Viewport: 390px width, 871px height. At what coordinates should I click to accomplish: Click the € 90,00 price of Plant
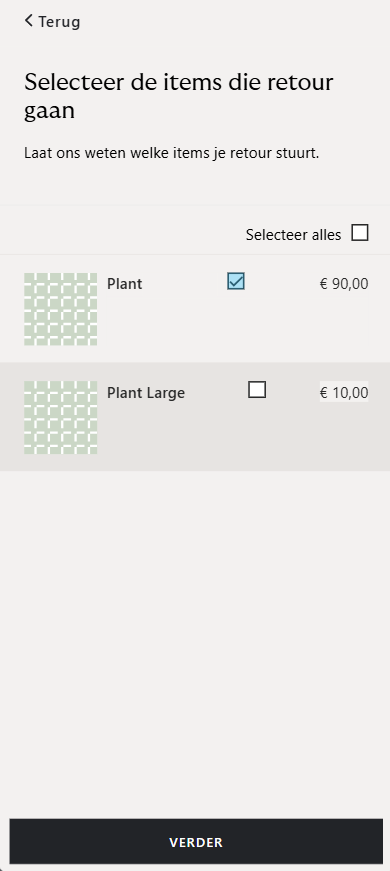(x=344, y=284)
